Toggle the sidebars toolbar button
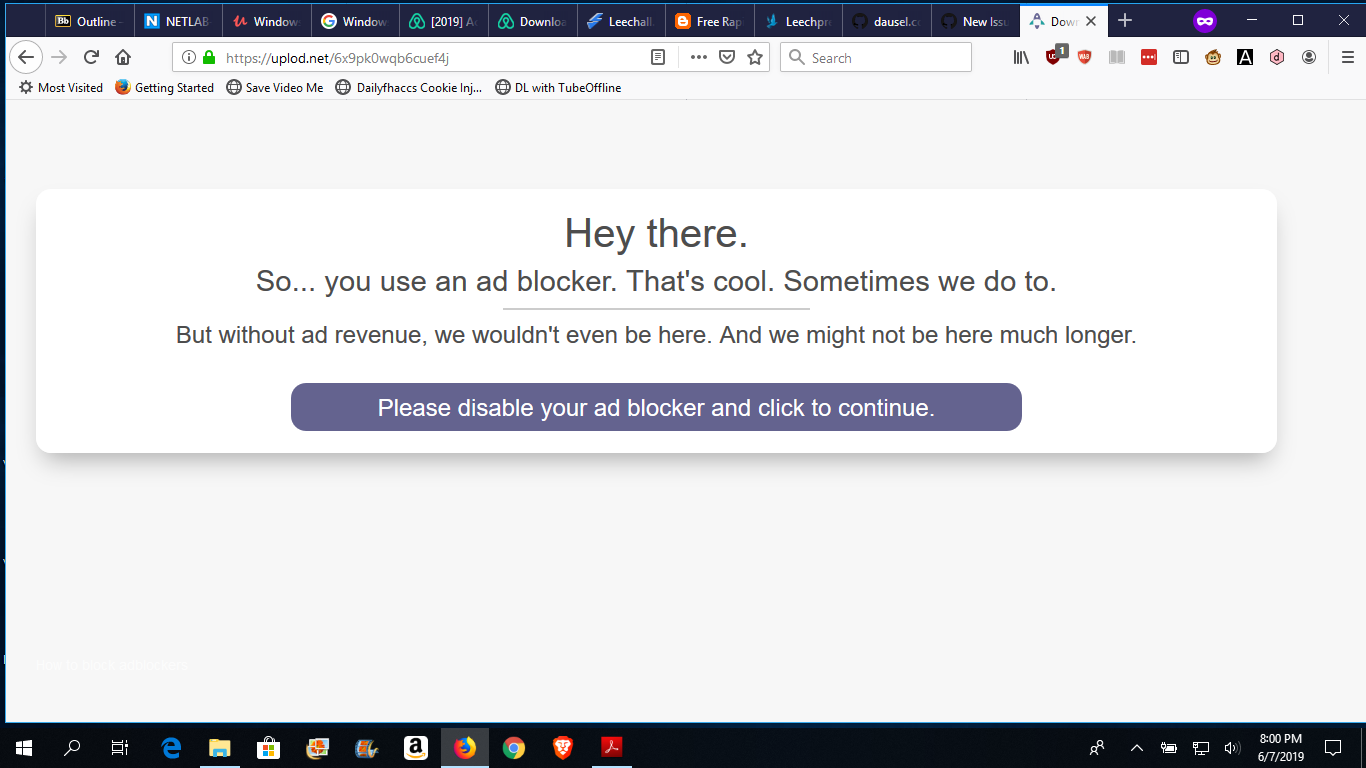 [1181, 57]
